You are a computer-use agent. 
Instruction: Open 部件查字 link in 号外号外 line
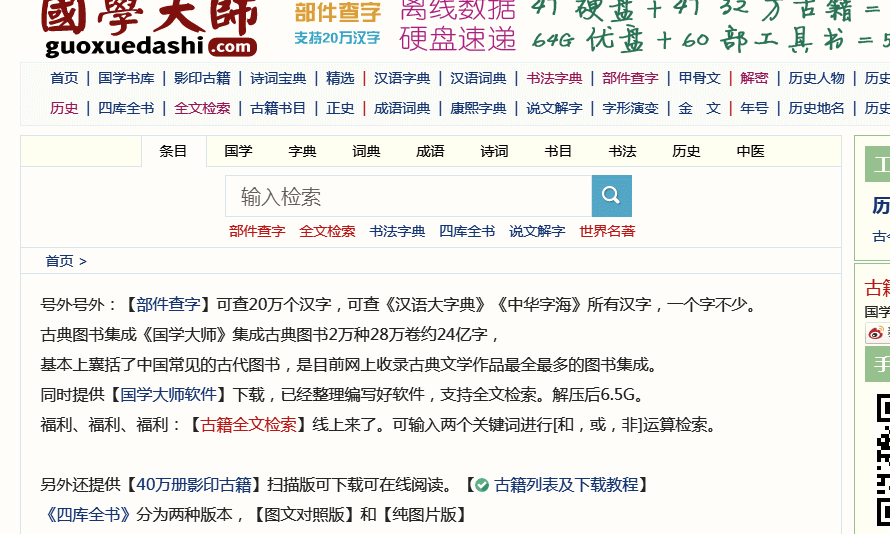[168, 305]
